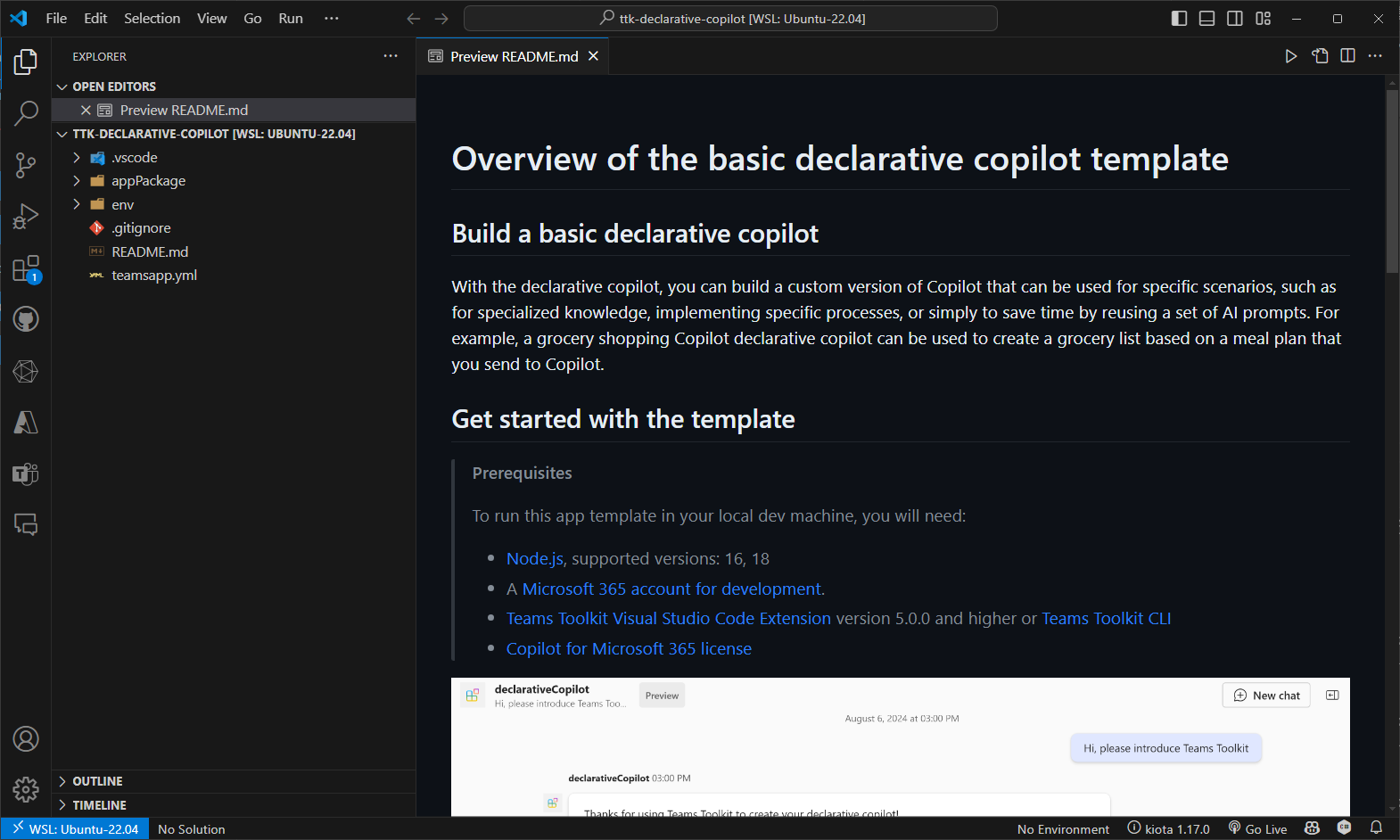Follow the Node.js link
The width and height of the screenshot is (1400, 840).
pos(535,559)
